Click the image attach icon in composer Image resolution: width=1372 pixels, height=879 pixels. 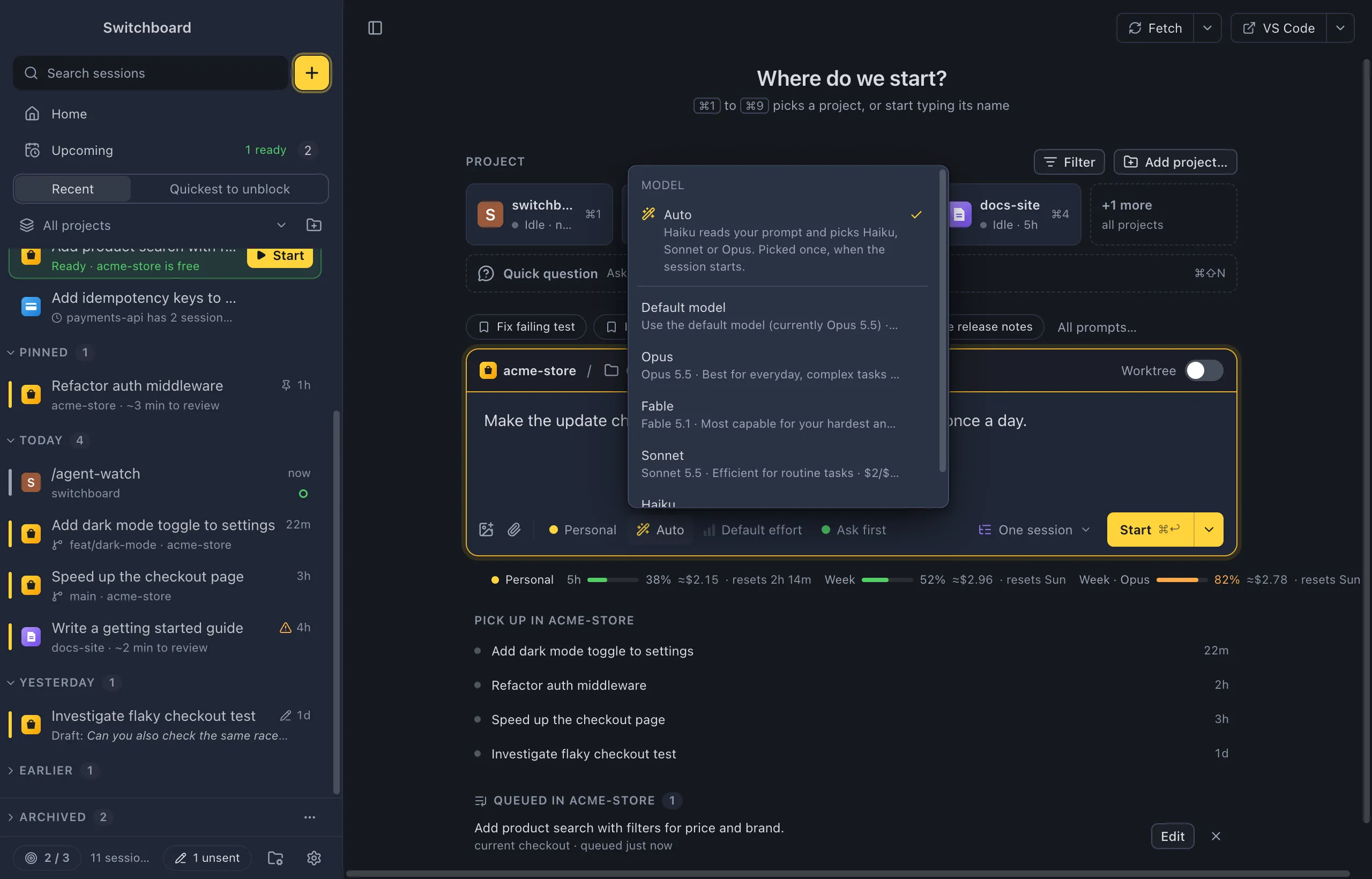click(x=486, y=530)
